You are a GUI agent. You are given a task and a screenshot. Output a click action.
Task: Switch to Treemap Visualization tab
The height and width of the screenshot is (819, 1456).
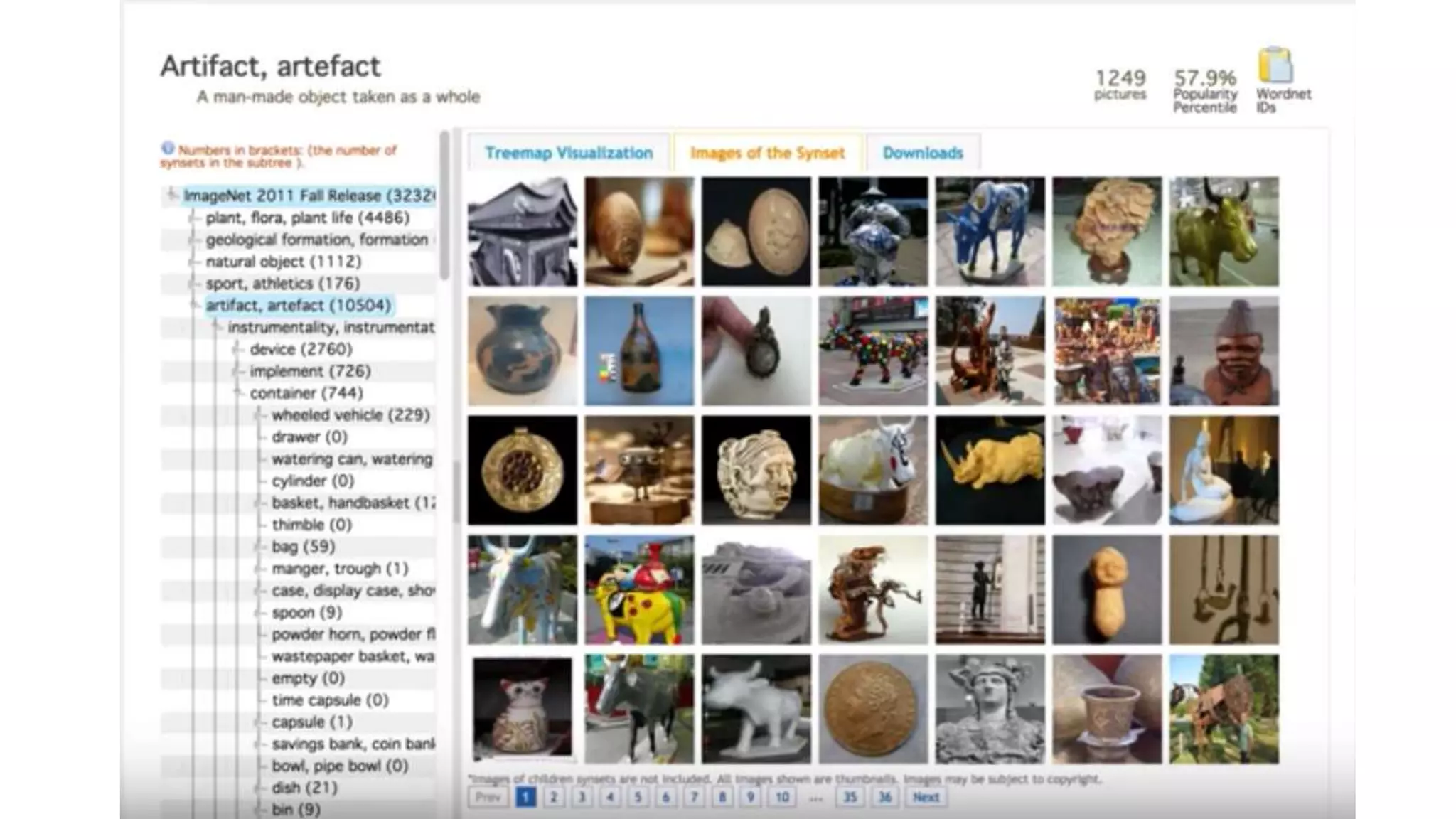click(568, 153)
